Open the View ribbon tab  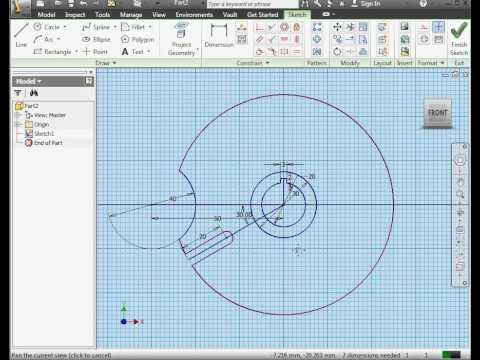[159, 15]
